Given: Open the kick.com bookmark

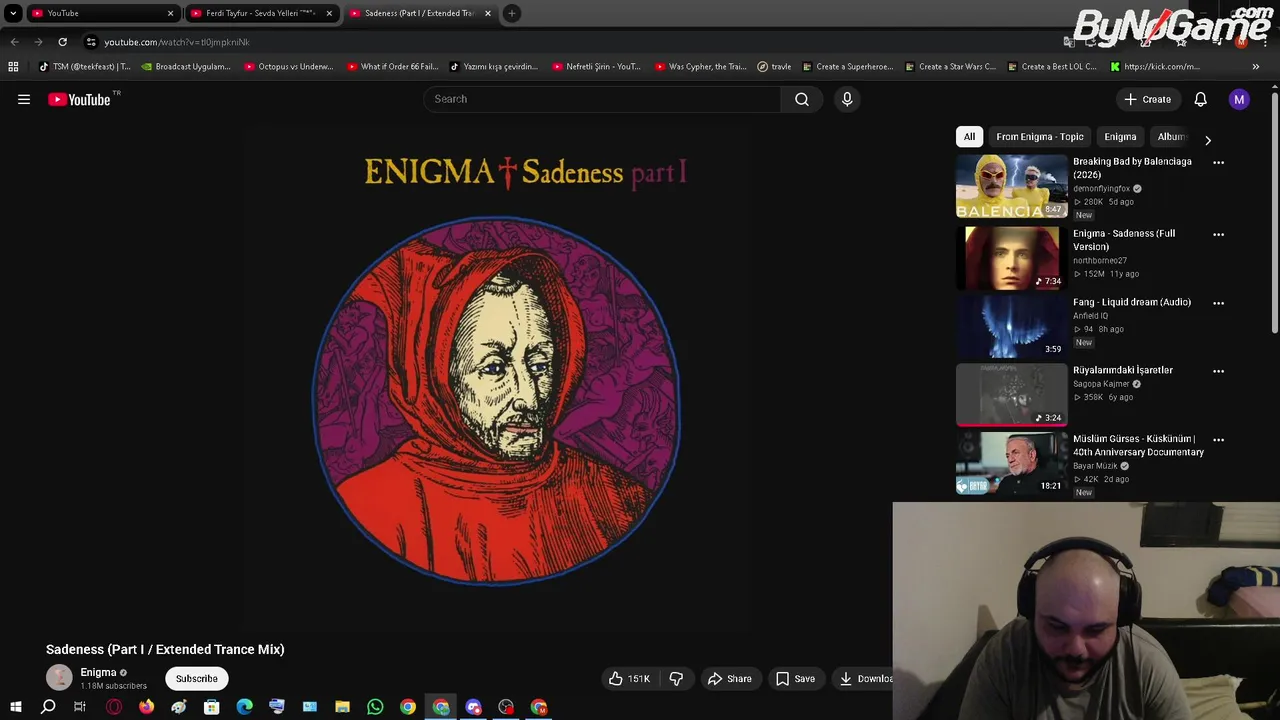Looking at the screenshot, I should 1154,67.
